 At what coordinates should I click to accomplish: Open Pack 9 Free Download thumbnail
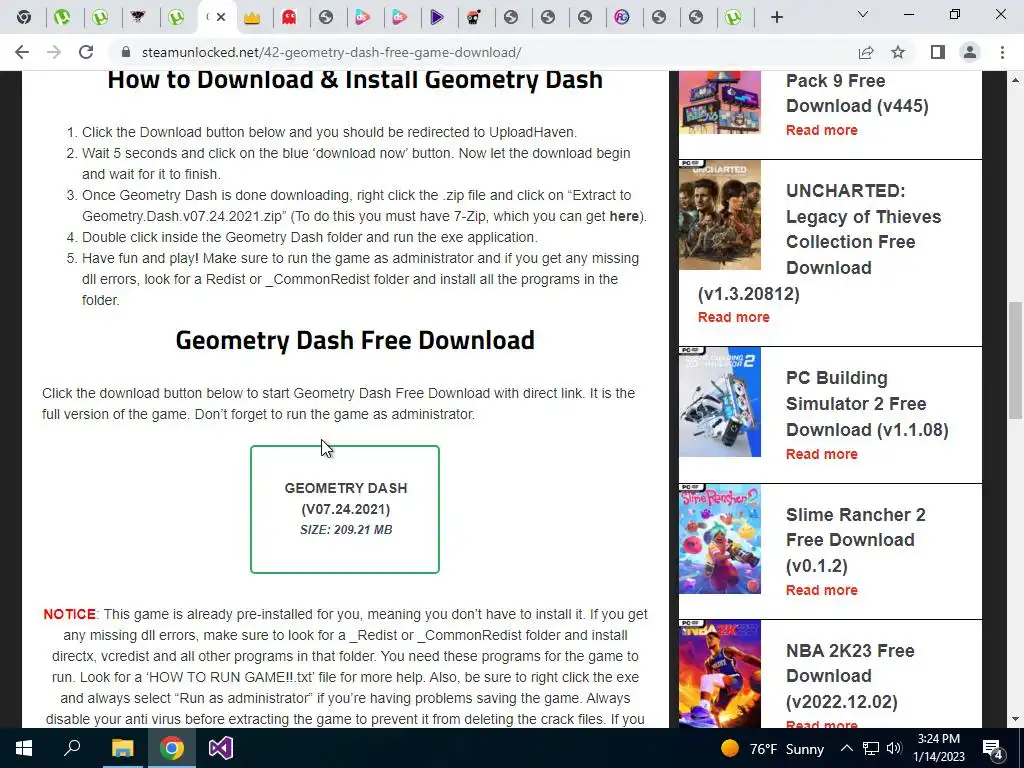click(720, 103)
